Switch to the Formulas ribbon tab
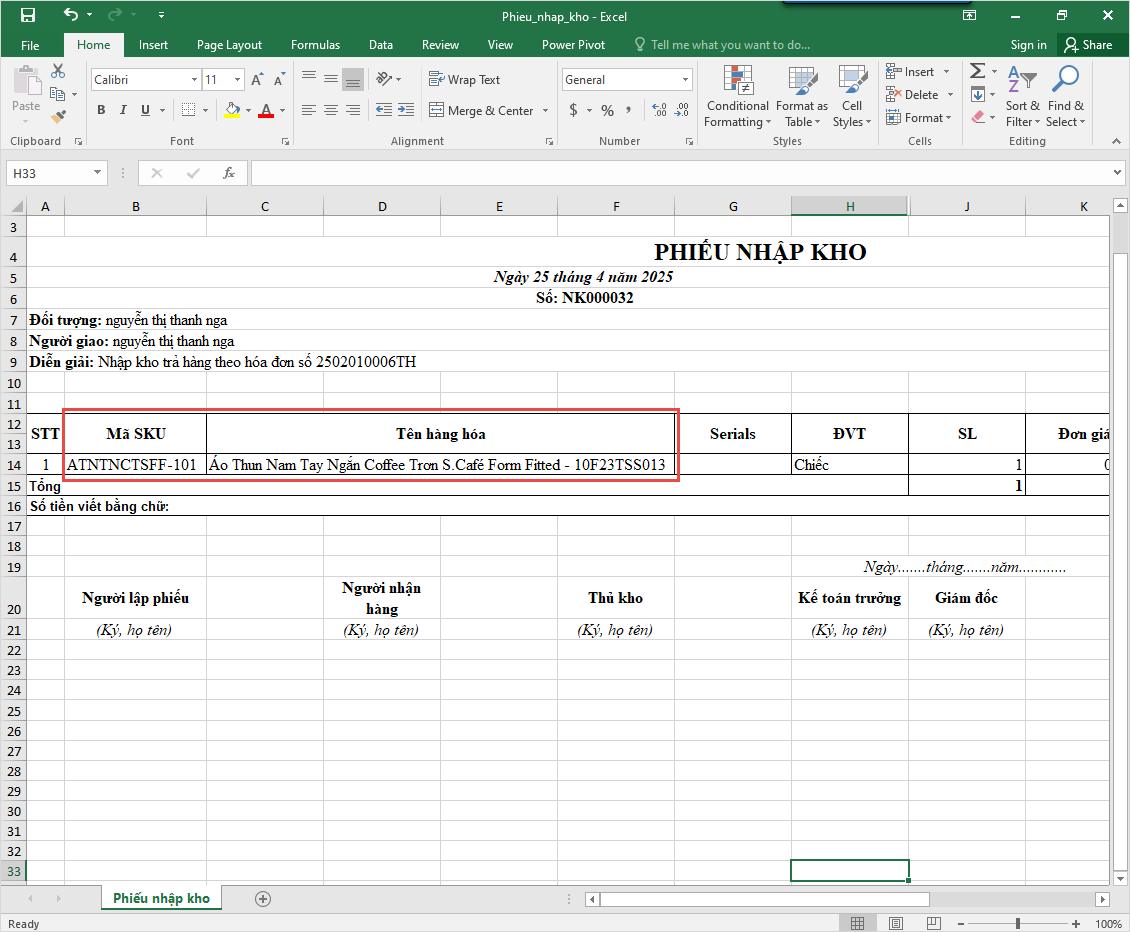The height and width of the screenshot is (932, 1130). pos(315,45)
